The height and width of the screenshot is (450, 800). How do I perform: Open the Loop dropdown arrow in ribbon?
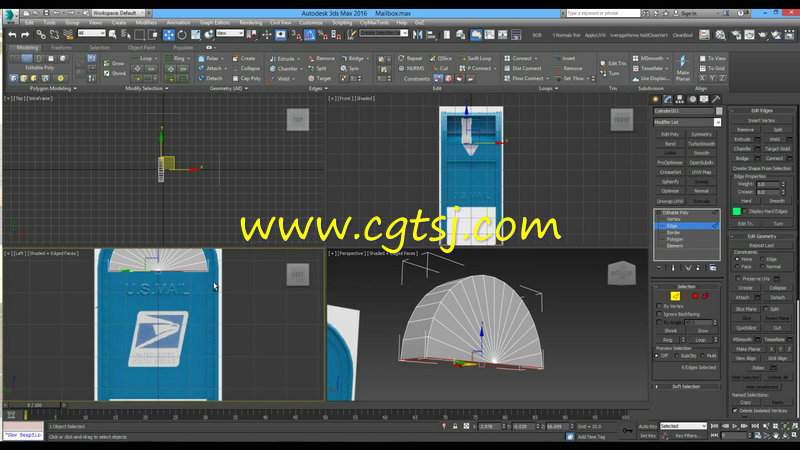156,59
